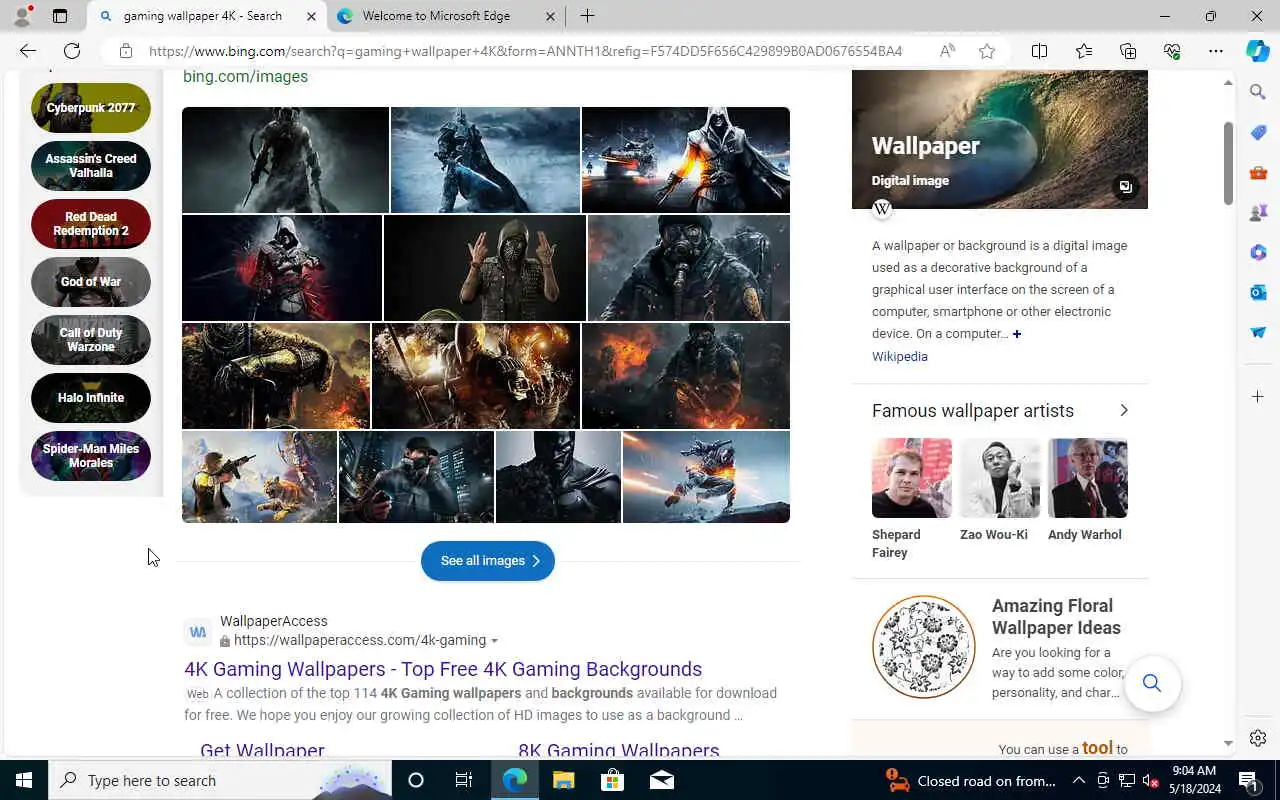Open sidebar Tools briefcase icon
The image size is (1280, 800).
[x=1258, y=172]
